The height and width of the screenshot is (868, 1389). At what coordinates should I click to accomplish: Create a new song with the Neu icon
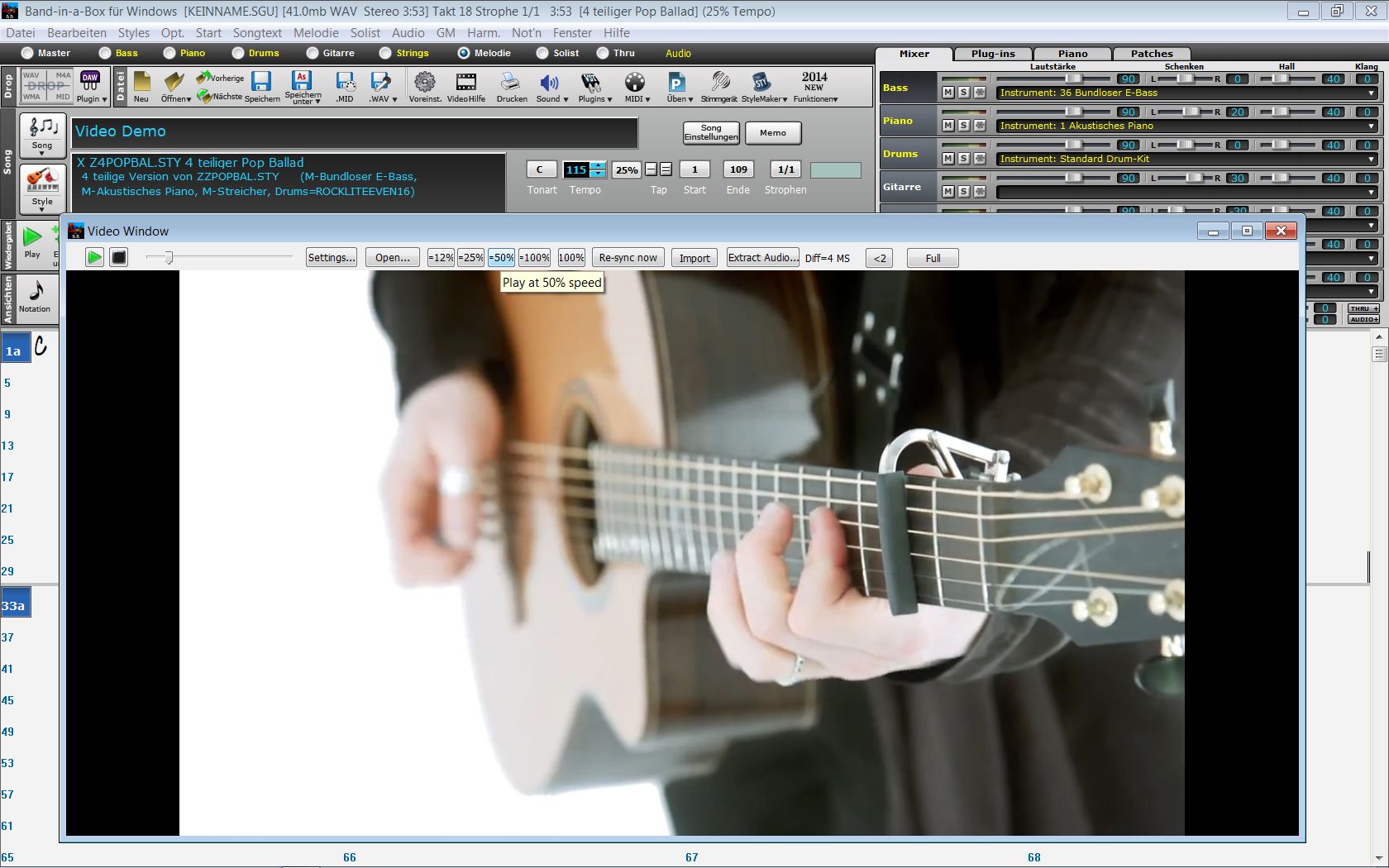141,83
